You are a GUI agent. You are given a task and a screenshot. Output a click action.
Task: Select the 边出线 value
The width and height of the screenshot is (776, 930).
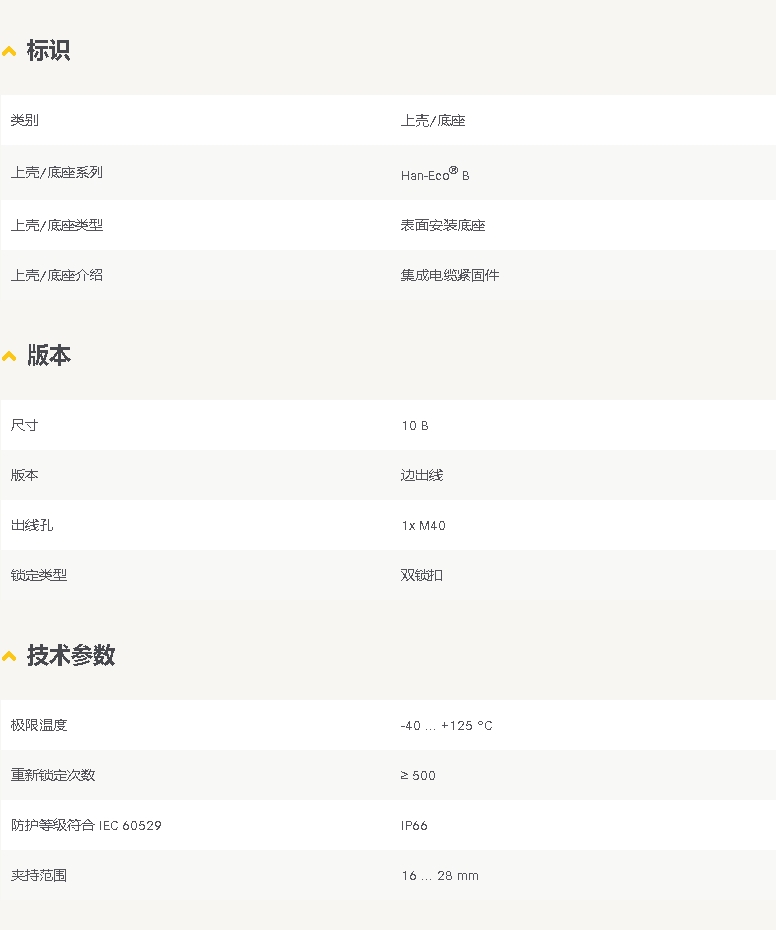pyautogui.click(x=422, y=475)
